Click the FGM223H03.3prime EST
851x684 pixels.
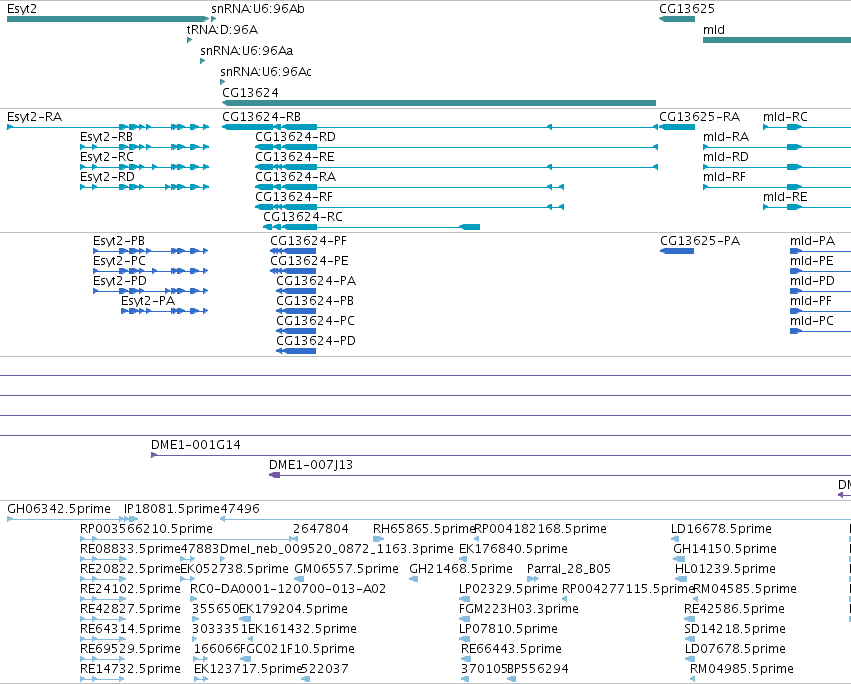[x=465, y=619]
